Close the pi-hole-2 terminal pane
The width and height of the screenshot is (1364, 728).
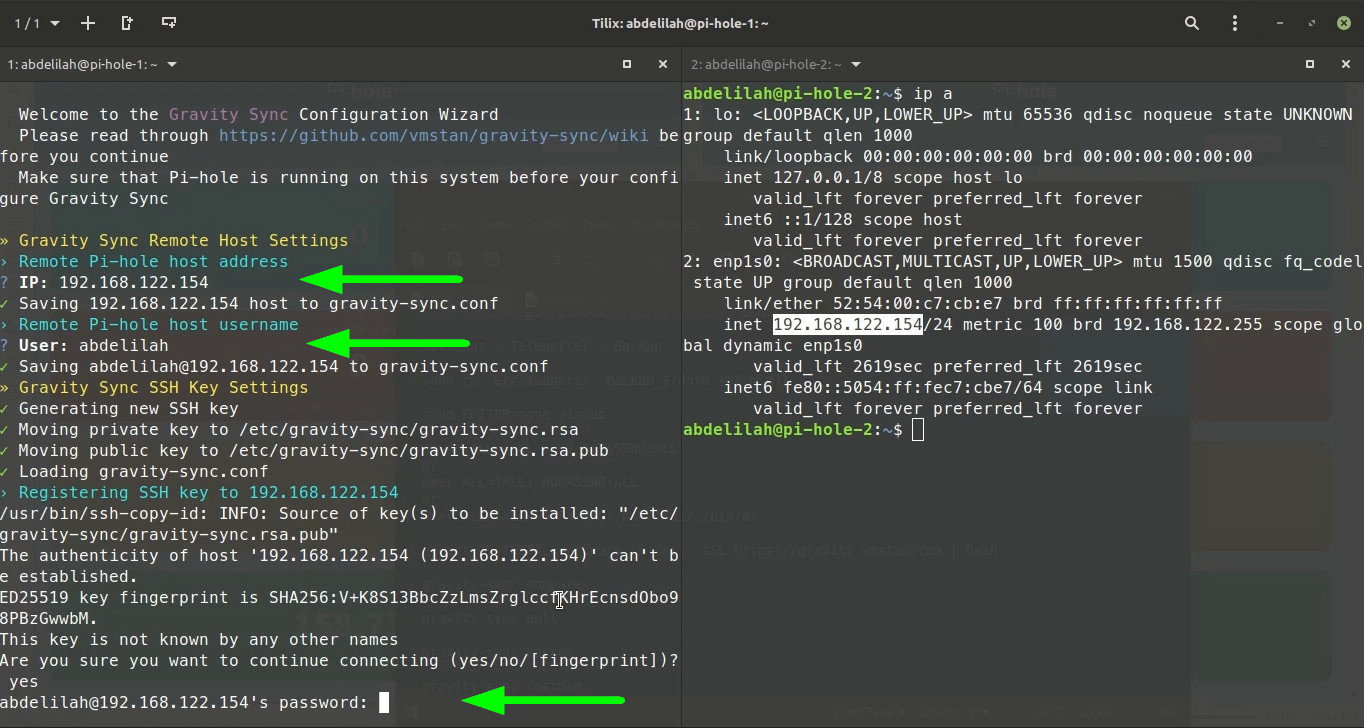(1345, 64)
